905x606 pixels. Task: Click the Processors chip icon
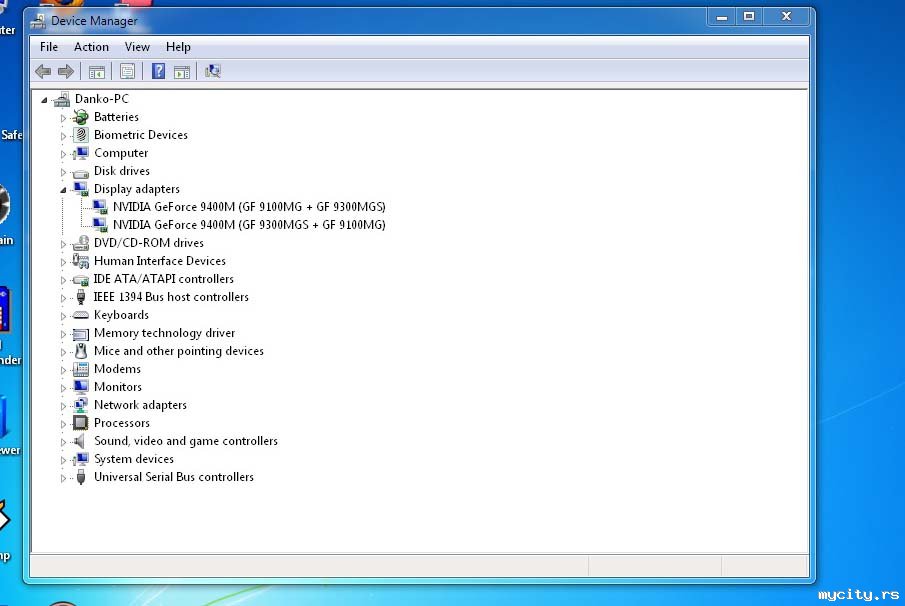coord(81,423)
